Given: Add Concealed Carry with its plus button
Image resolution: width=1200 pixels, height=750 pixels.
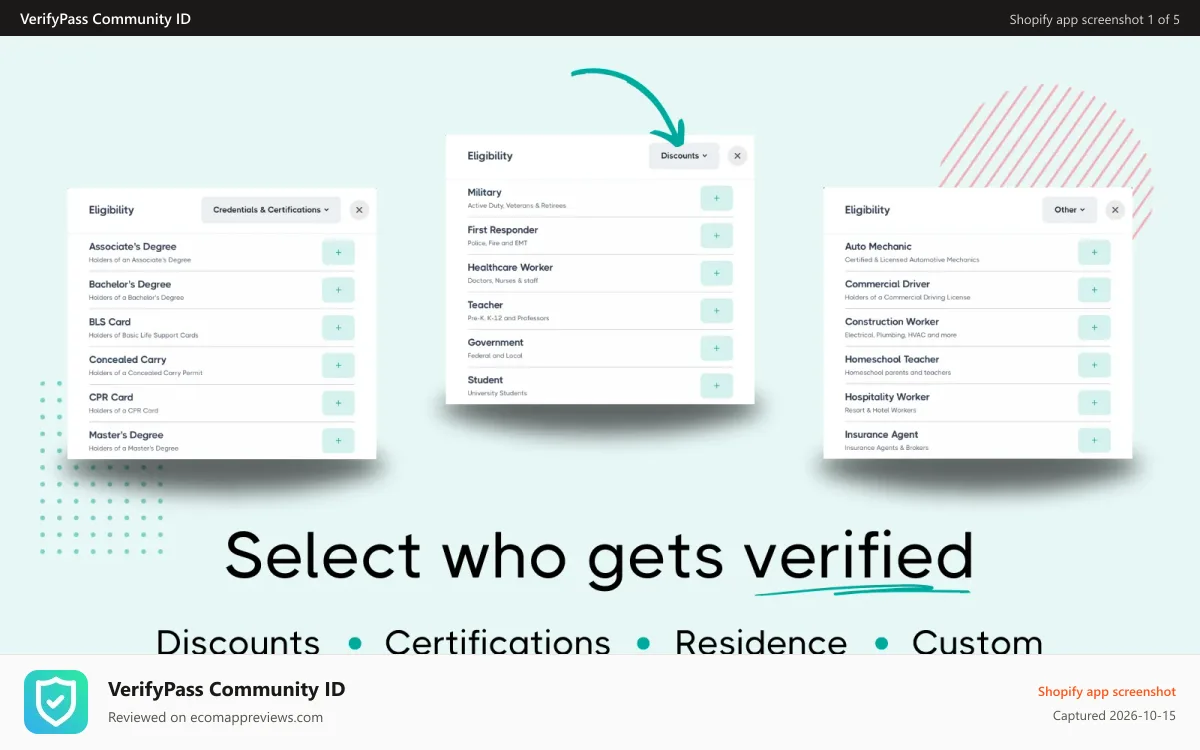Looking at the screenshot, I should (338, 366).
